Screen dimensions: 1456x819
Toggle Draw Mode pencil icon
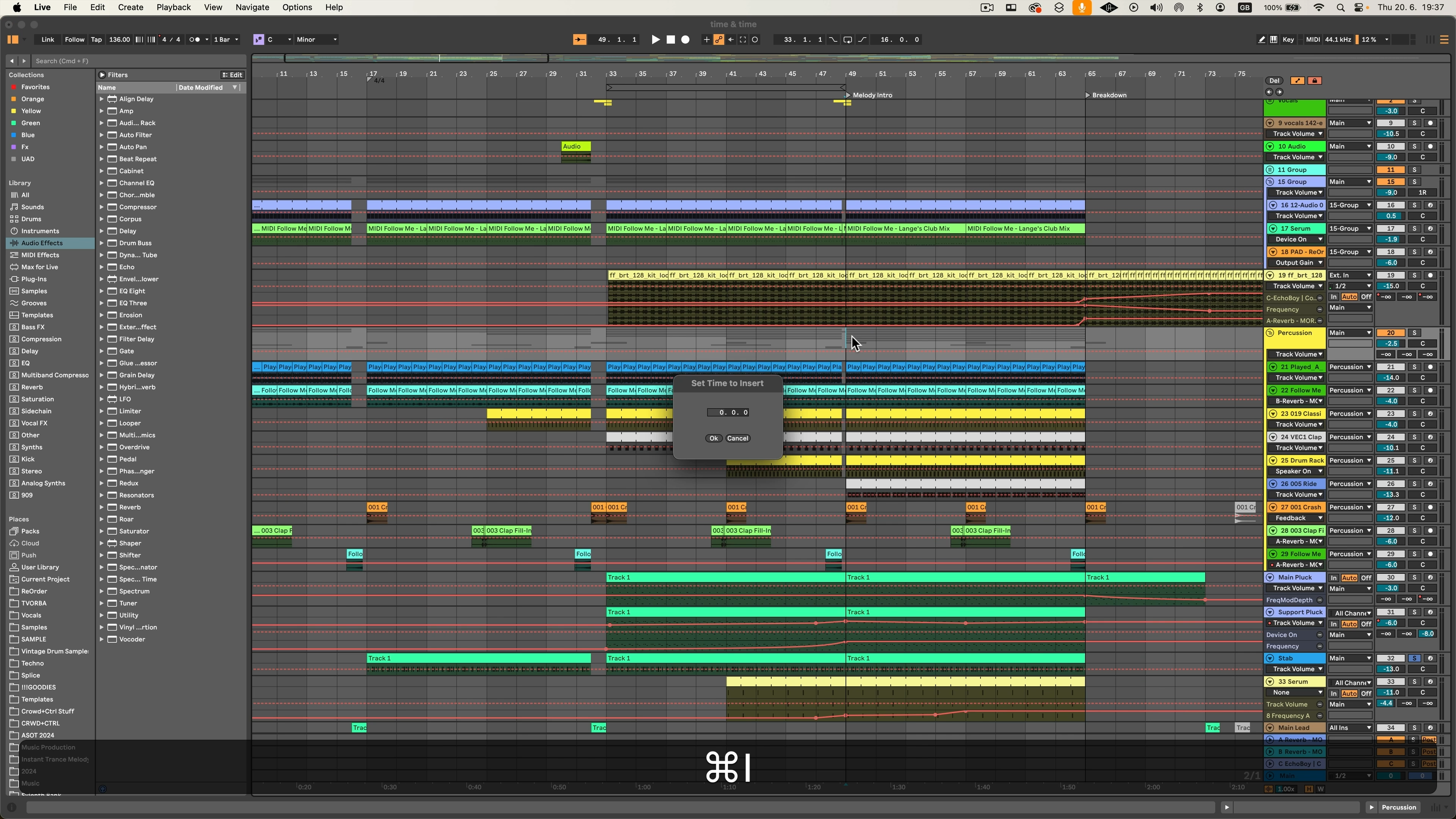(x=1261, y=39)
